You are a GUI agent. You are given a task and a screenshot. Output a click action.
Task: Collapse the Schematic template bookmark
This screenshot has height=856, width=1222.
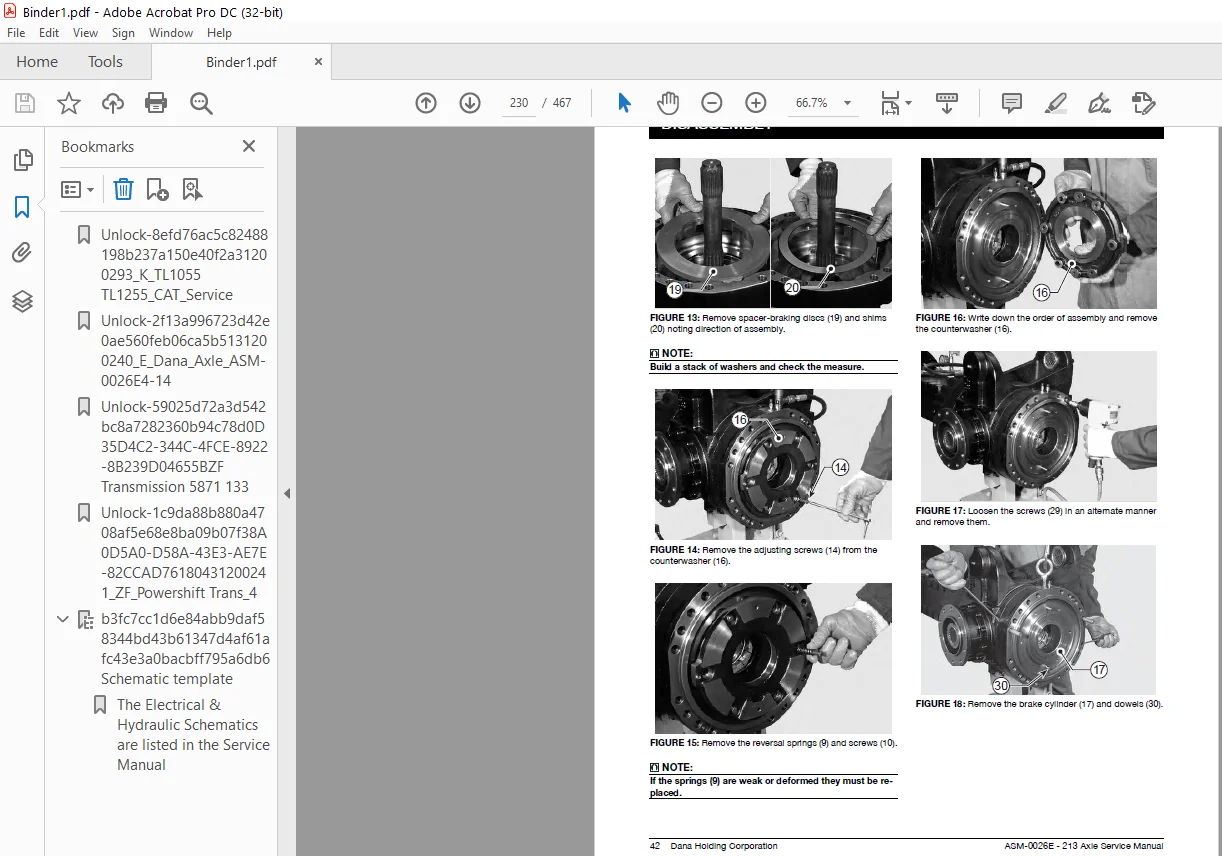coord(63,619)
